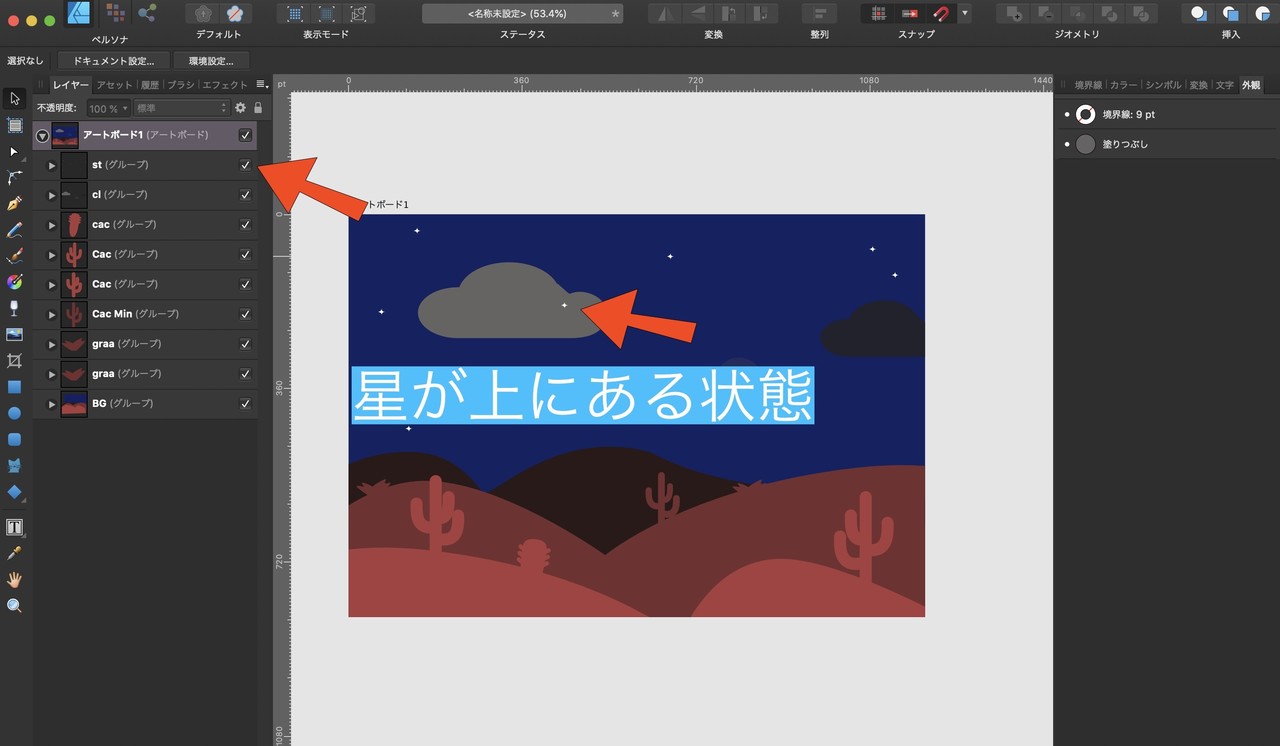
Task: Open the layers panel options menu
Action: click(261, 85)
